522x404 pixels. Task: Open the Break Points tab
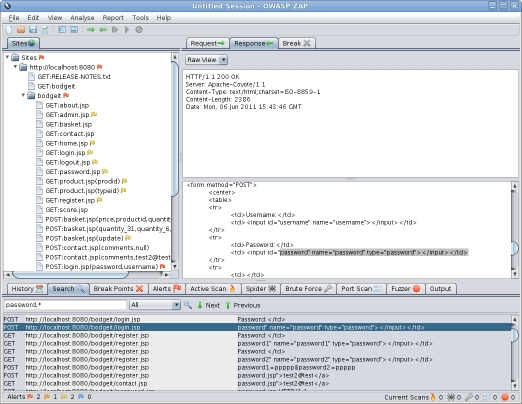click(118, 289)
